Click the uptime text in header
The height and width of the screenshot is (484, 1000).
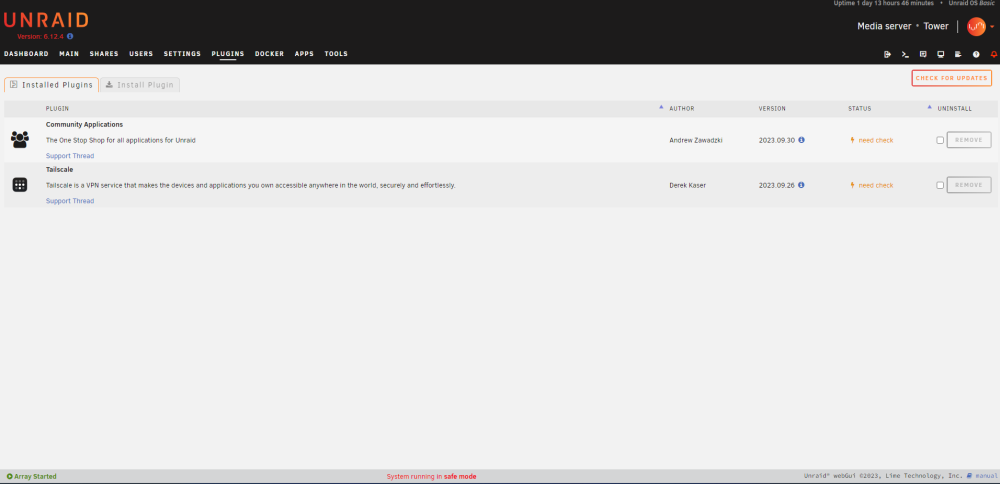tap(883, 3)
